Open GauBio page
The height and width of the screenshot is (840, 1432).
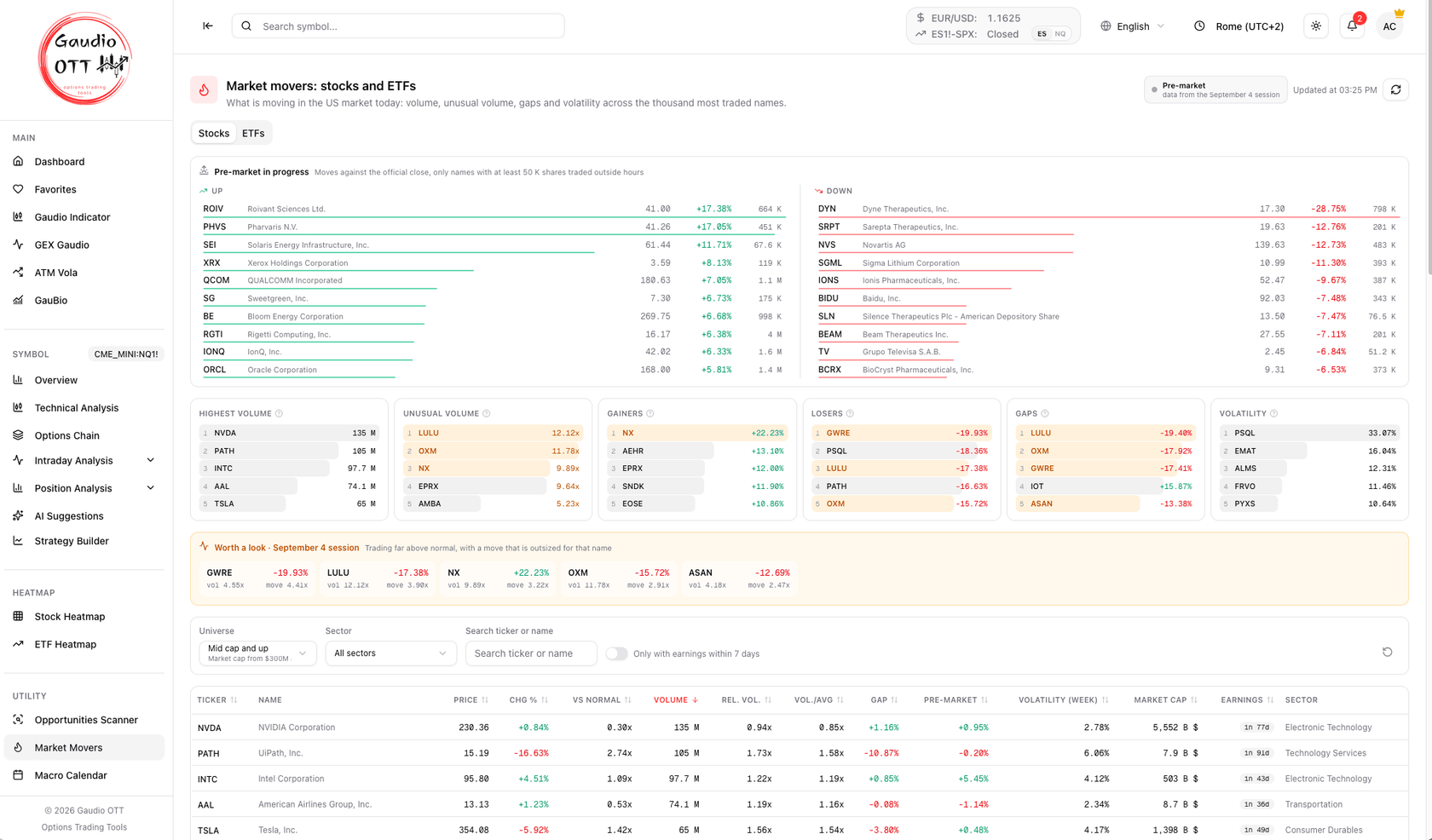pyautogui.click(x=84, y=300)
